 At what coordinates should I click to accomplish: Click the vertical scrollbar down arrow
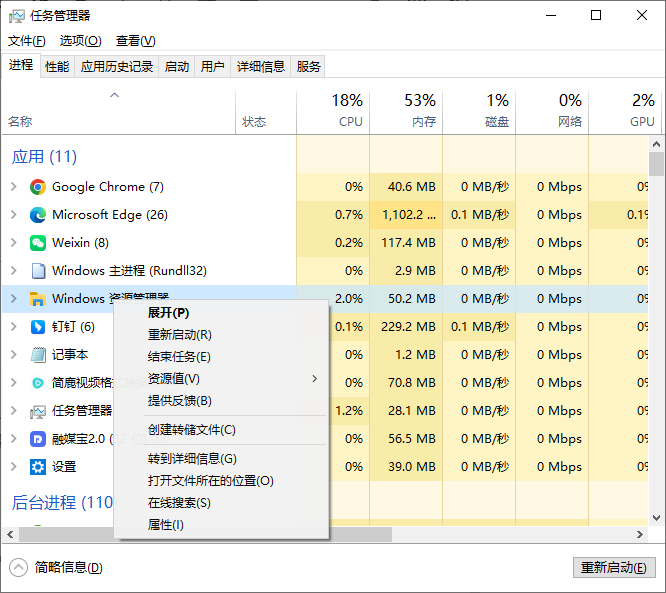[x=657, y=518]
